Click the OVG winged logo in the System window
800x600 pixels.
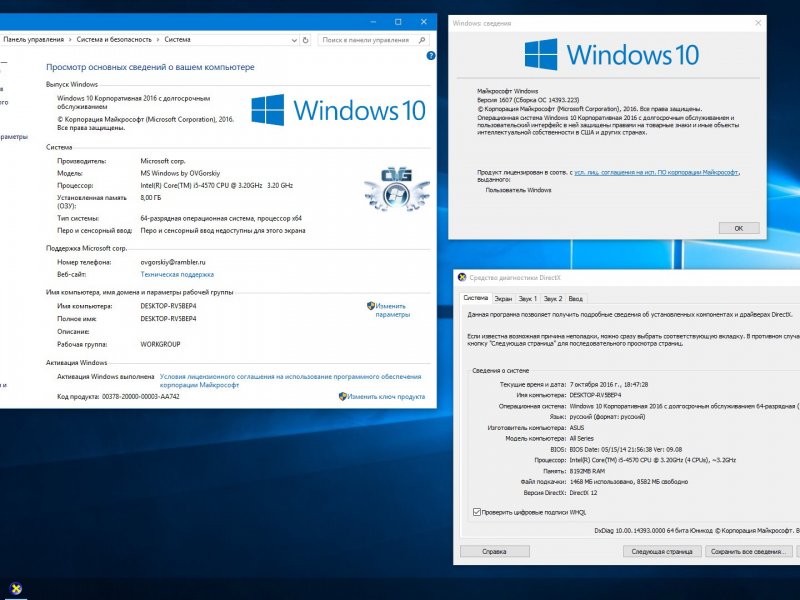pos(396,189)
